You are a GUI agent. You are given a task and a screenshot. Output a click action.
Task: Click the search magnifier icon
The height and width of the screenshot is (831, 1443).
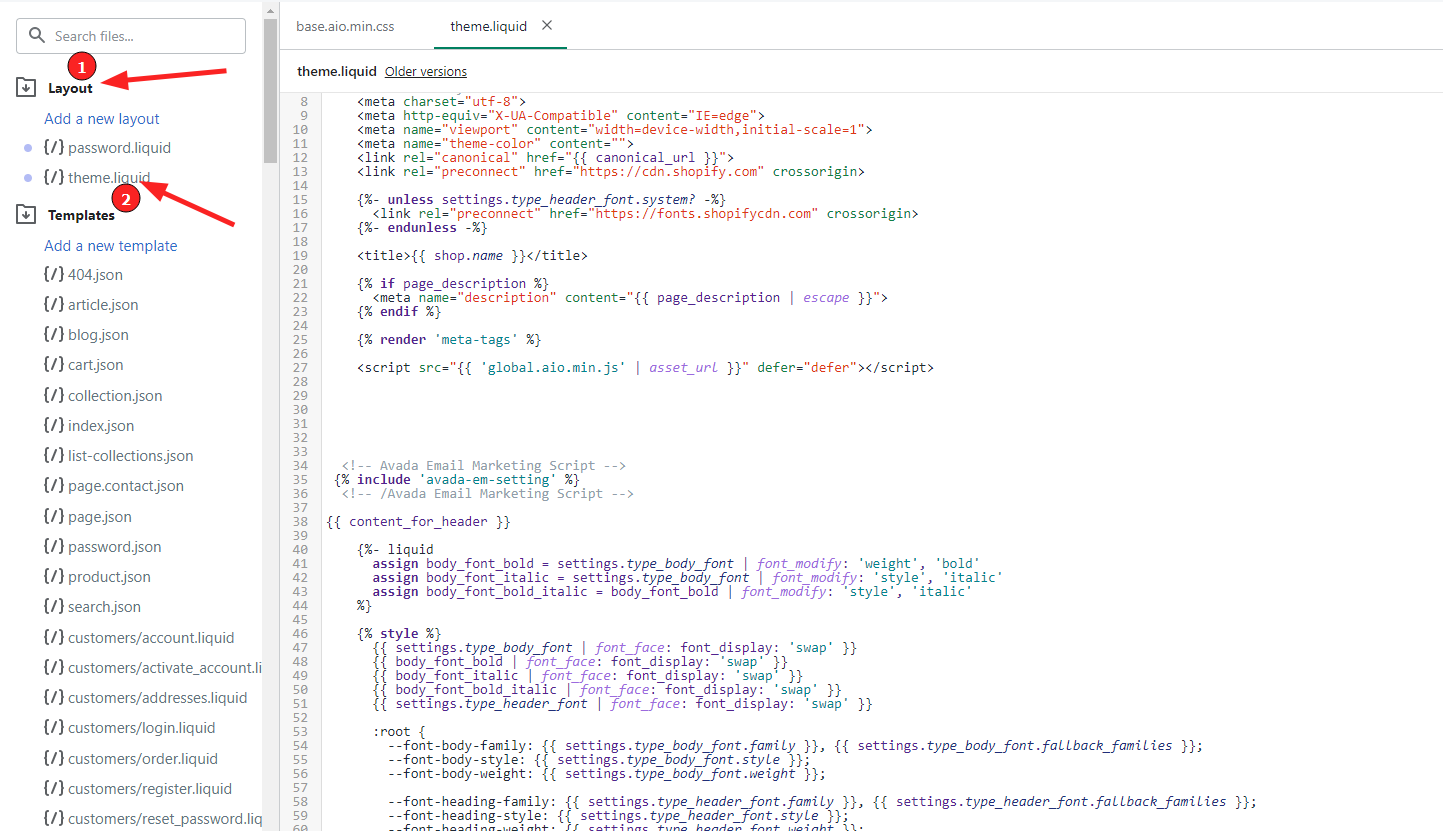click(x=37, y=36)
